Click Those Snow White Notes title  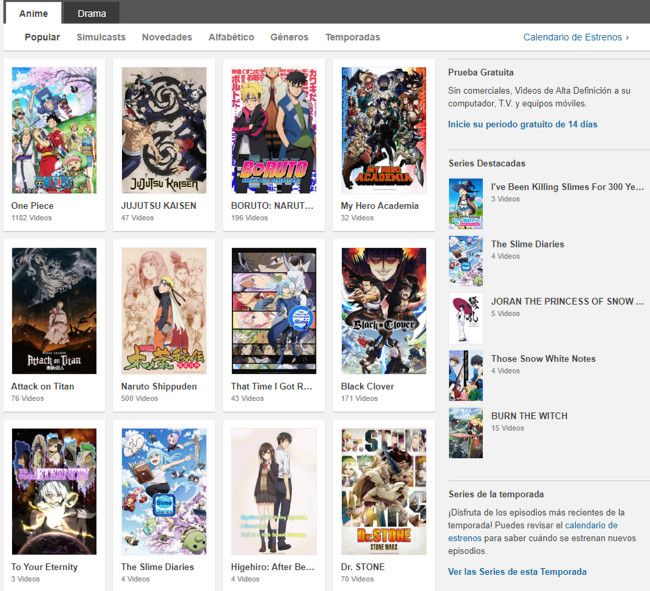click(543, 358)
